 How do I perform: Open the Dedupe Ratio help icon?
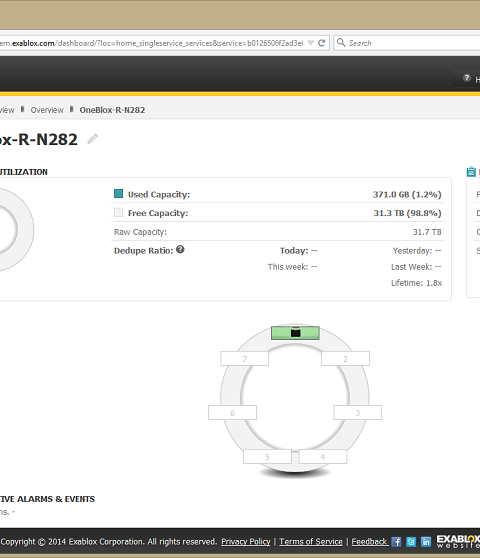180,249
